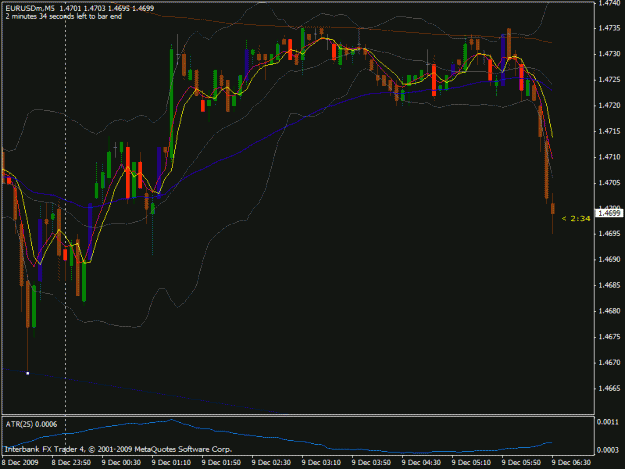
Task: Click price level 1.4725 on the axis
Action: click(x=609, y=80)
